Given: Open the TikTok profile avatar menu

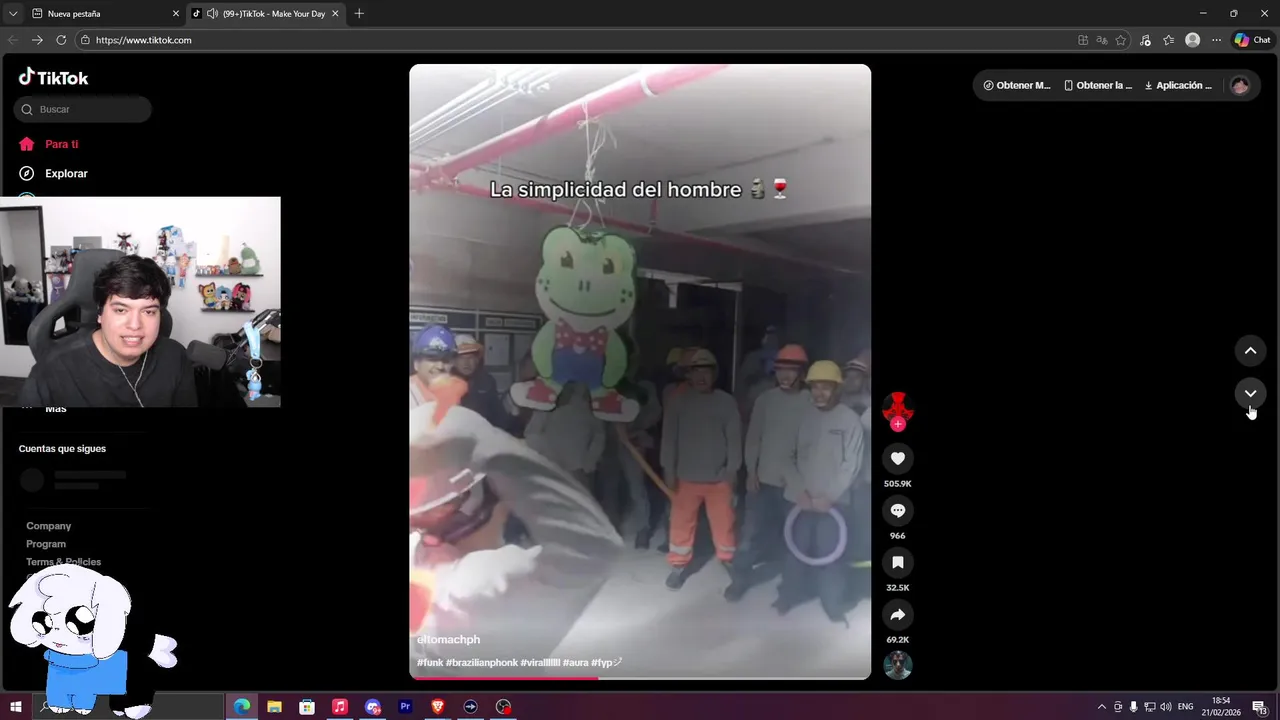Looking at the screenshot, I should (1240, 85).
